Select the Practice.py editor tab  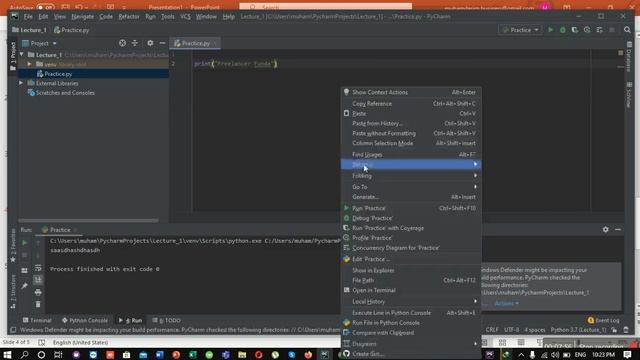tap(195, 43)
